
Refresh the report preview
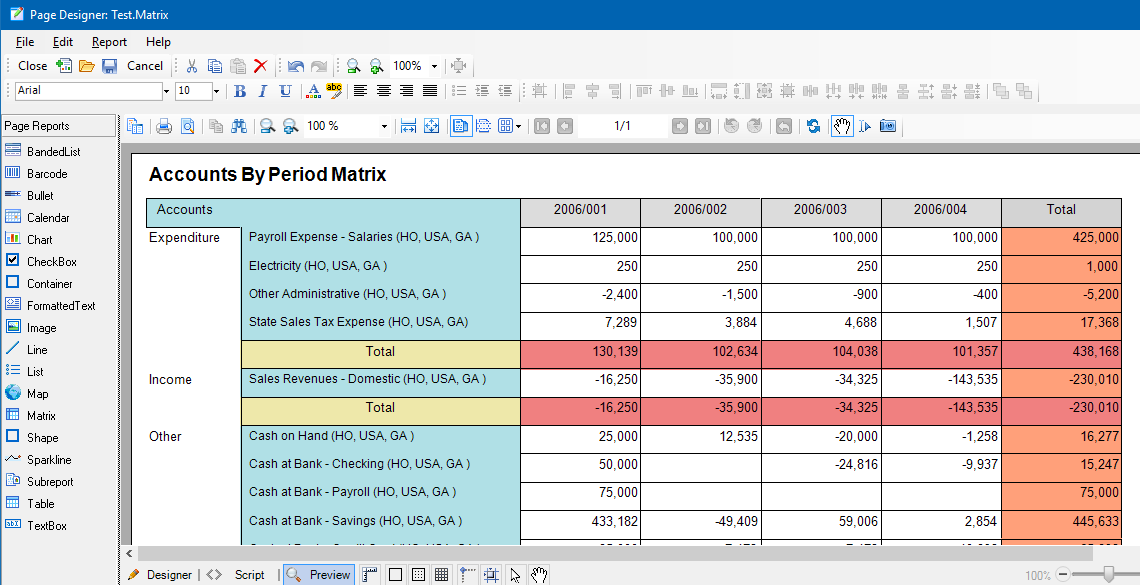814,126
